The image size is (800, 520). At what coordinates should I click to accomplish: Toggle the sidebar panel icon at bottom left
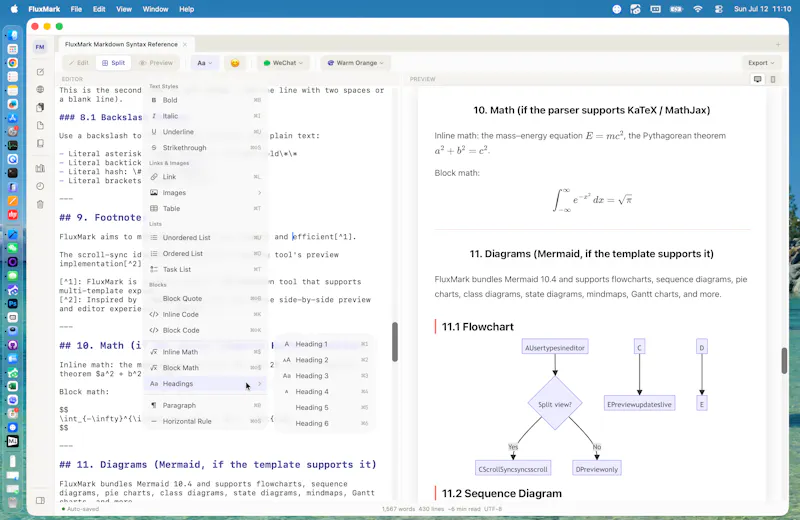(40, 501)
